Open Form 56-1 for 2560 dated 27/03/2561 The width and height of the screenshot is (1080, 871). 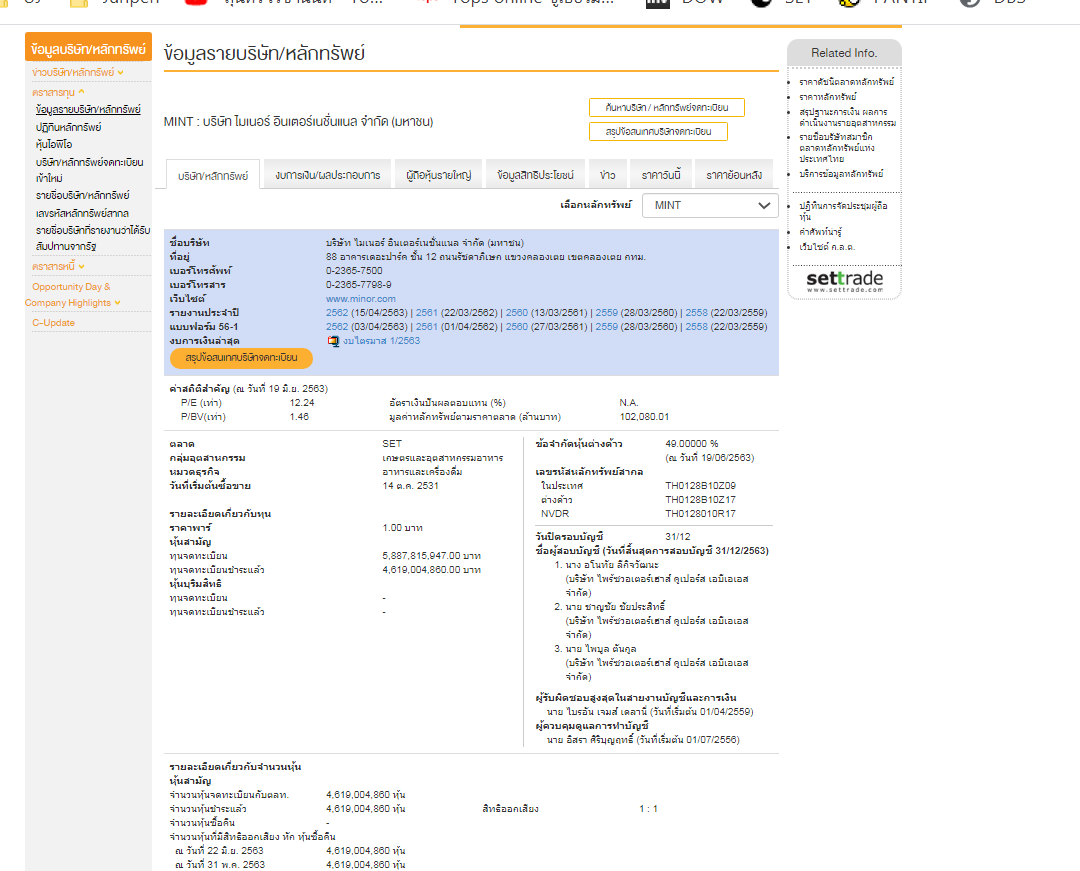(517, 326)
